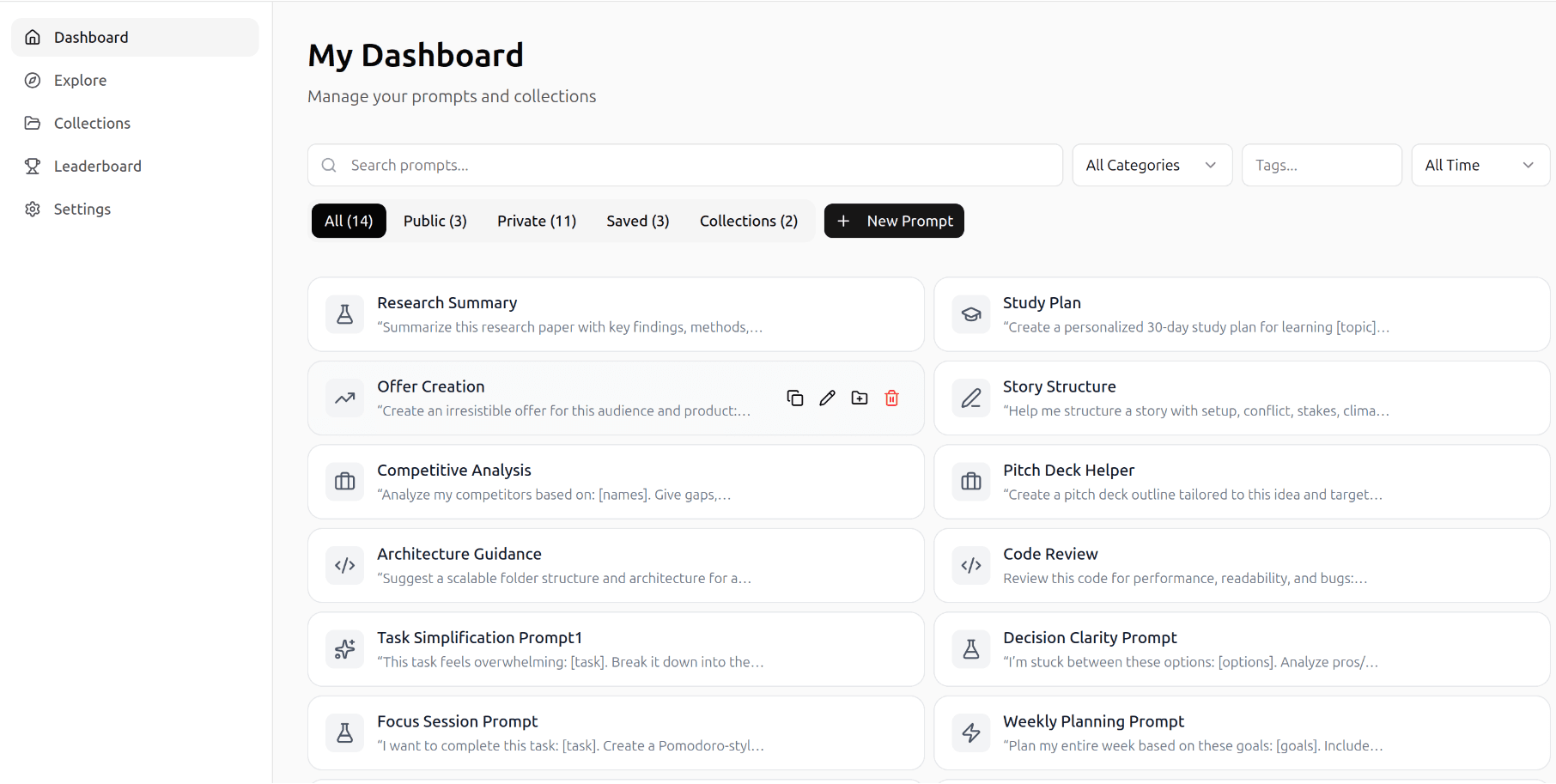Click the add-to-collection folder icon on Offer Creation
Viewport: 1556px width, 784px height.
pyautogui.click(x=860, y=398)
